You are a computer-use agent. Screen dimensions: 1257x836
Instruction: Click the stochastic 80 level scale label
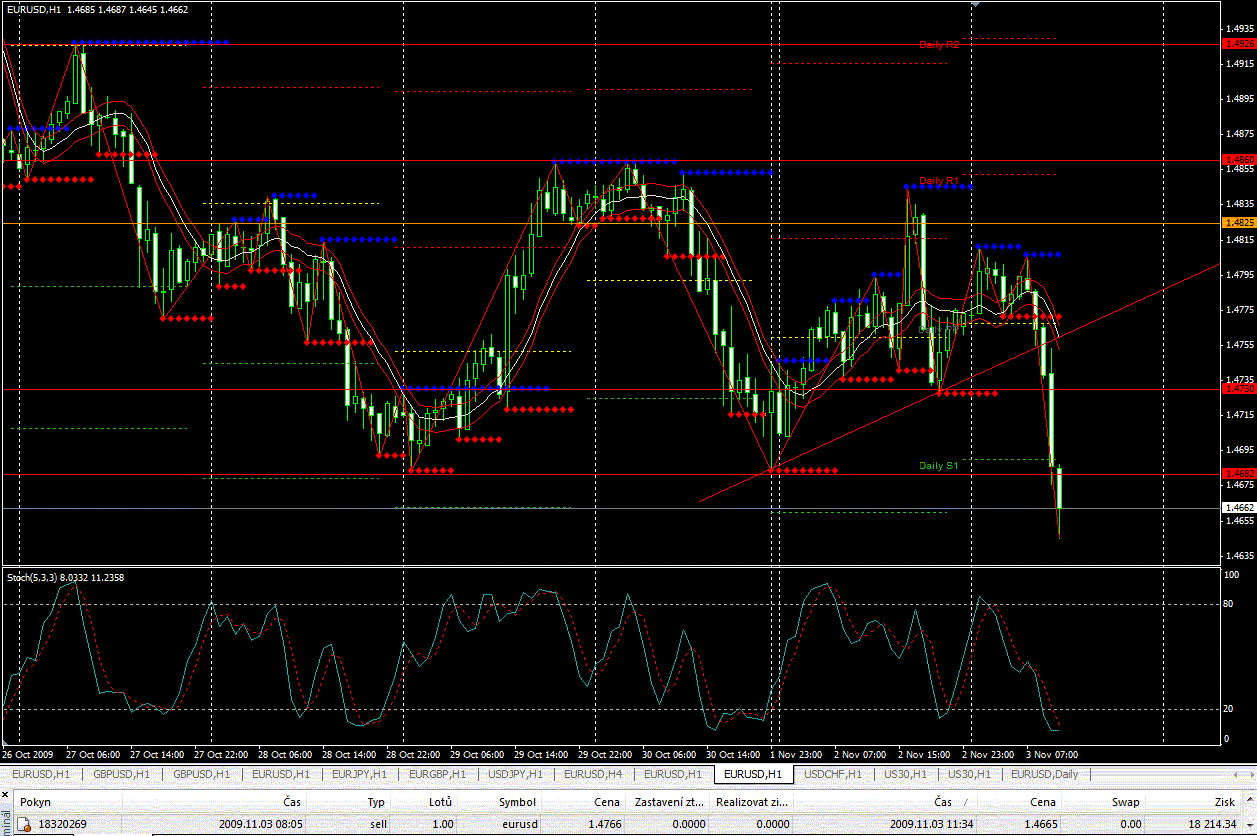(x=1230, y=604)
